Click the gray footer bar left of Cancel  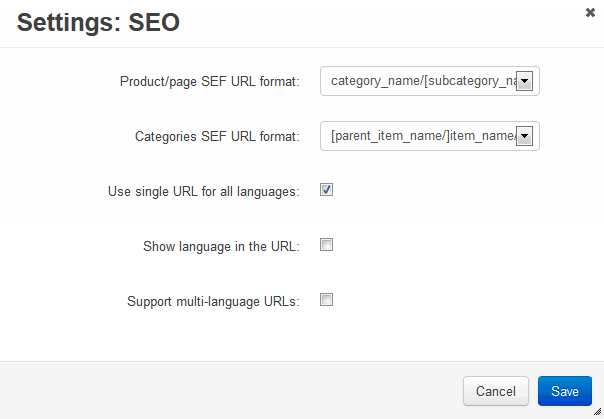point(231,391)
